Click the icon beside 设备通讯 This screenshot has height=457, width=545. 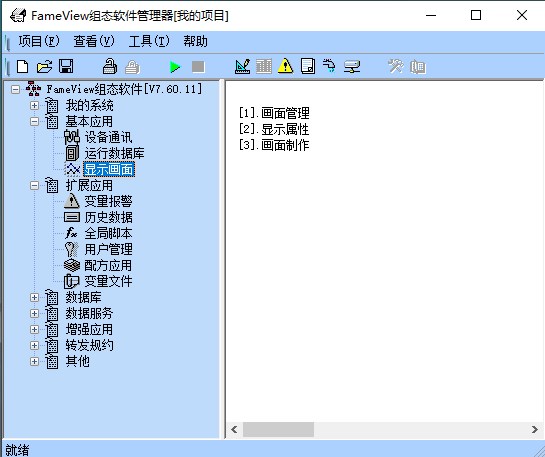(x=72, y=137)
